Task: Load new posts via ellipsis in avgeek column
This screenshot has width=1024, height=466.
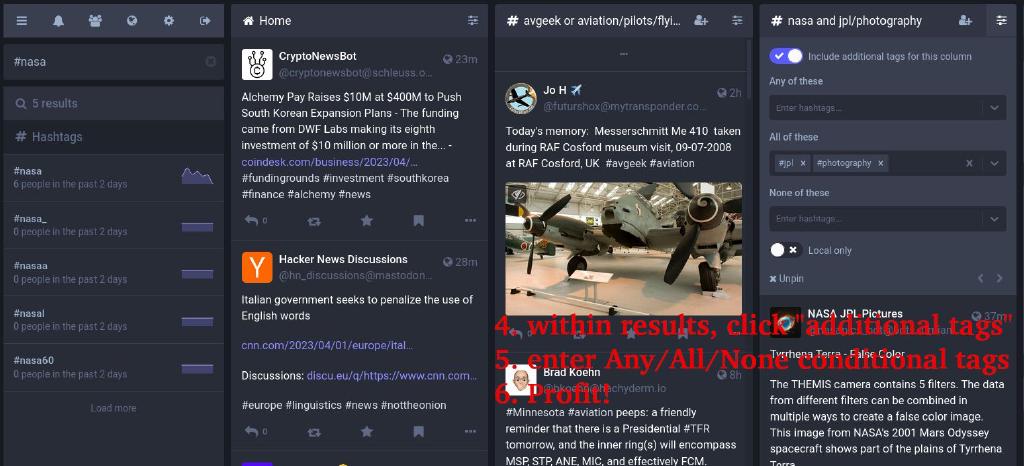Action: point(623,54)
